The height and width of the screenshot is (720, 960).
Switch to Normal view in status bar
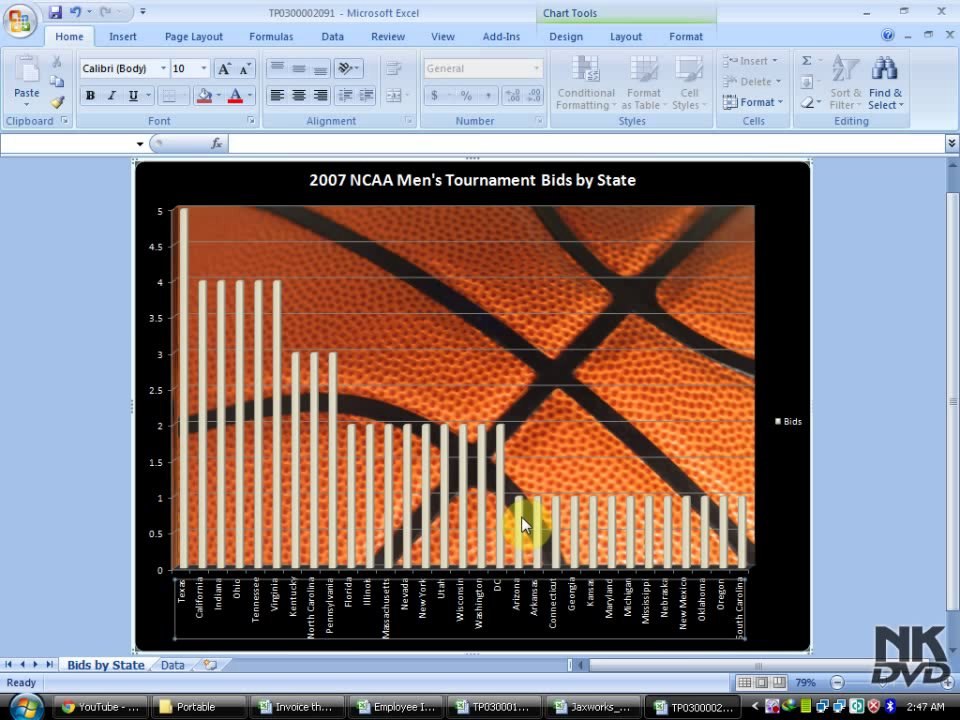pos(744,682)
